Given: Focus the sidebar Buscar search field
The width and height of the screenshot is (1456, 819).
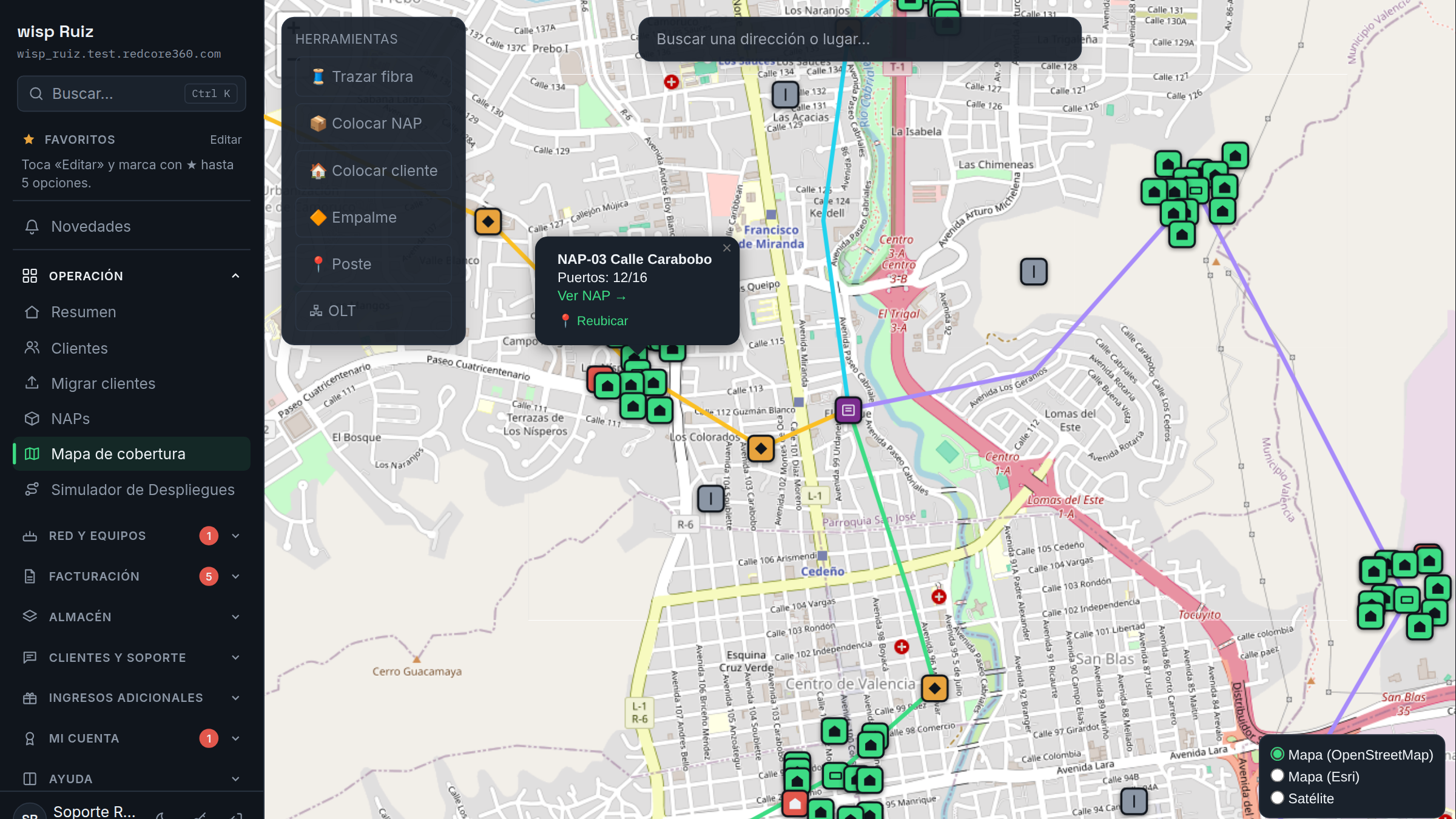Looking at the screenshot, I should 131,93.
